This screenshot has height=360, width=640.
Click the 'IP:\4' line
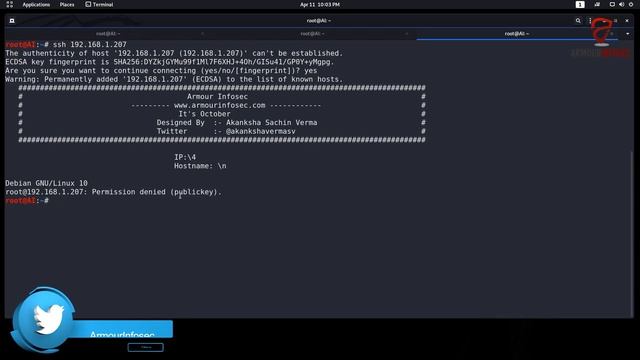point(185,157)
